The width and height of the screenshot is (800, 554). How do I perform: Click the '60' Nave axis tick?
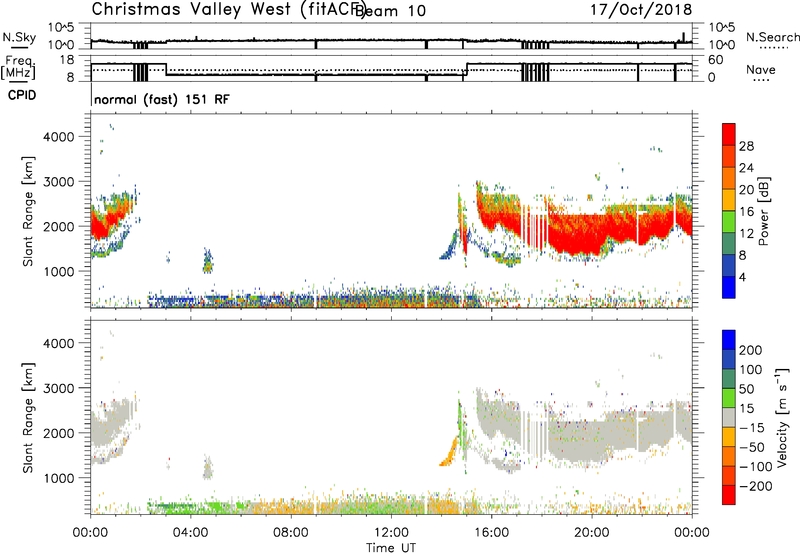[x=716, y=60]
